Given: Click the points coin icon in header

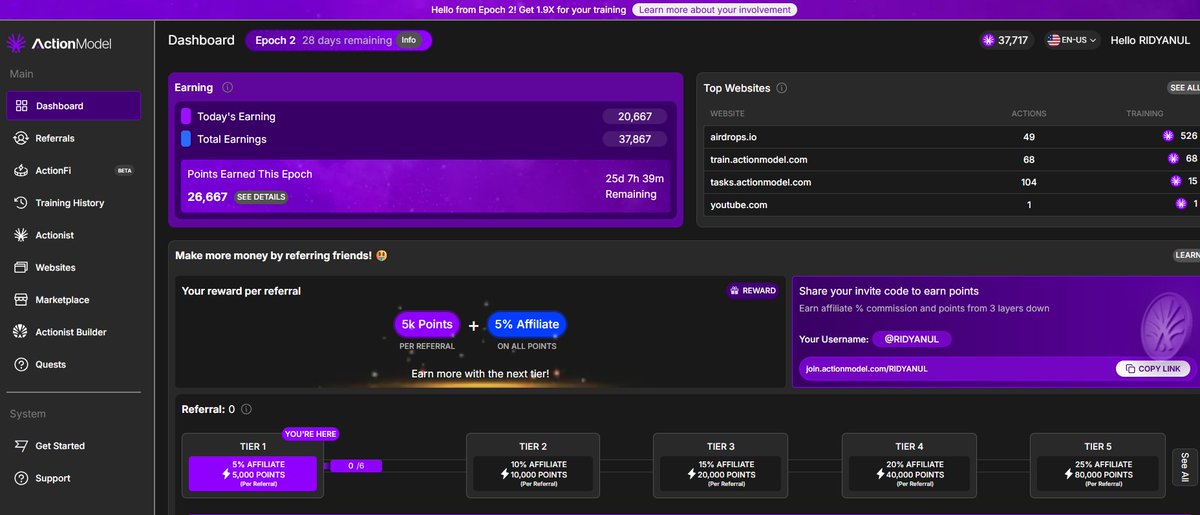Looking at the screenshot, I should click(989, 40).
